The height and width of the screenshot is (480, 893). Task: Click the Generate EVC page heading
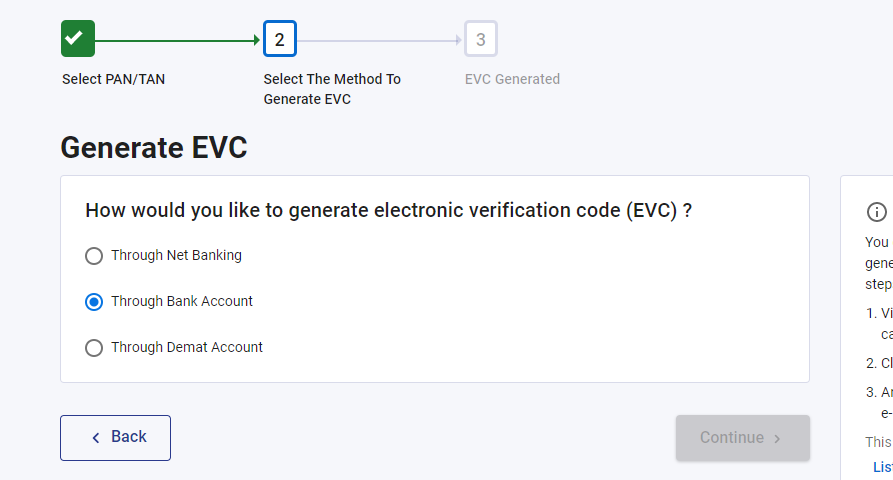point(154,148)
